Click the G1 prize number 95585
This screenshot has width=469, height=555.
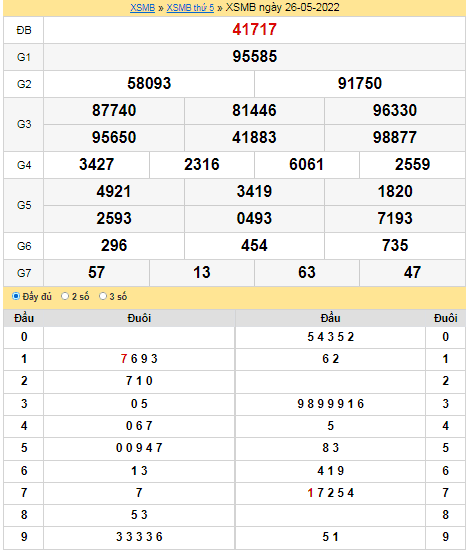(x=254, y=57)
